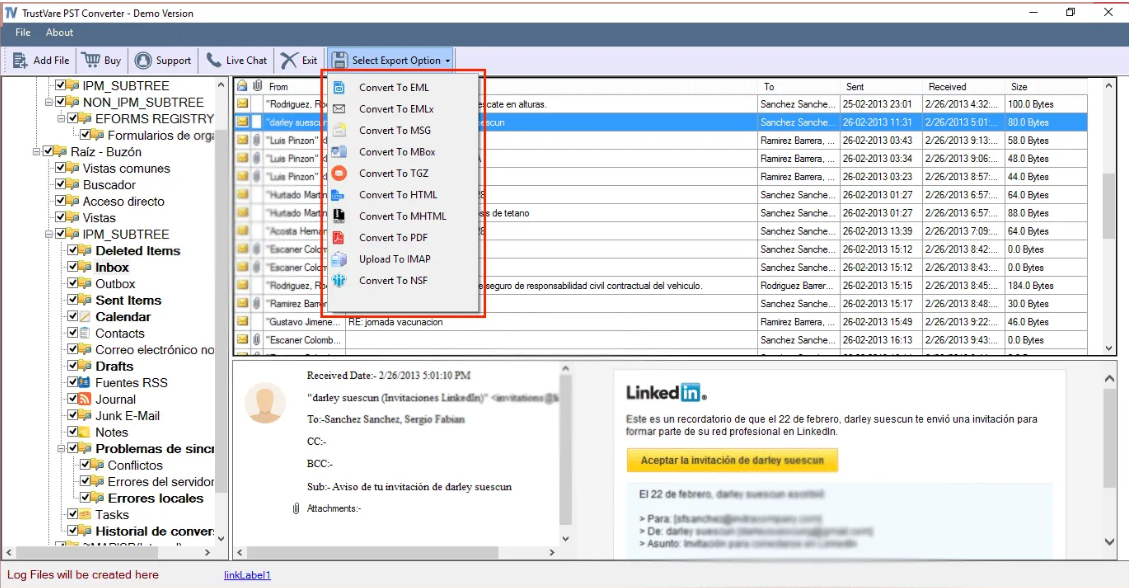Open the Select Export Option dropdown arrow
The width and height of the screenshot is (1129, 588).
[447, 61]
